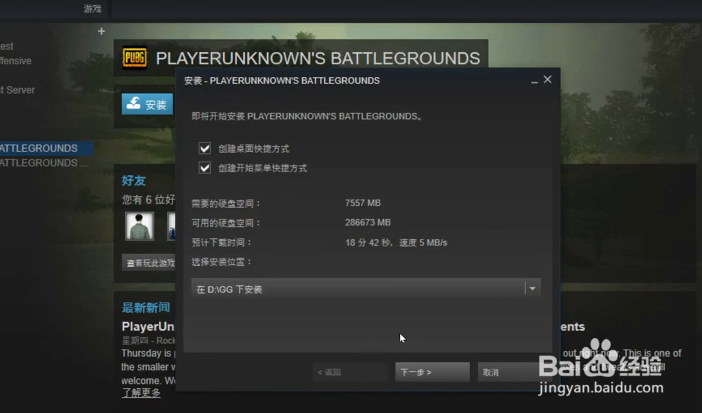Click the first friend's avatar thumbnail
This screenshot has height=413, width=702.
139,226
